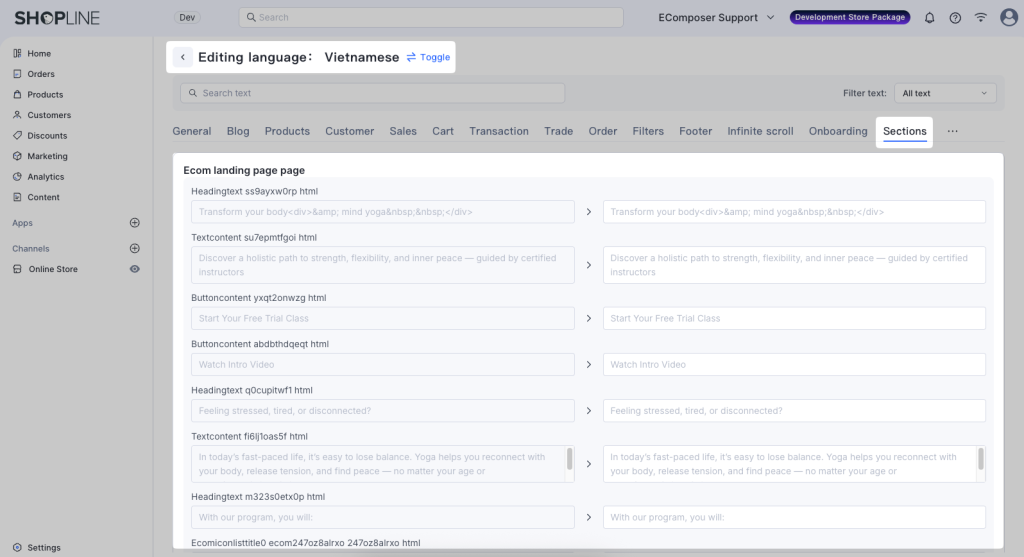Click the notifications bell icon
Image resolution: width=1024 pixels, height=557 pixels.
tap(930, 18)
